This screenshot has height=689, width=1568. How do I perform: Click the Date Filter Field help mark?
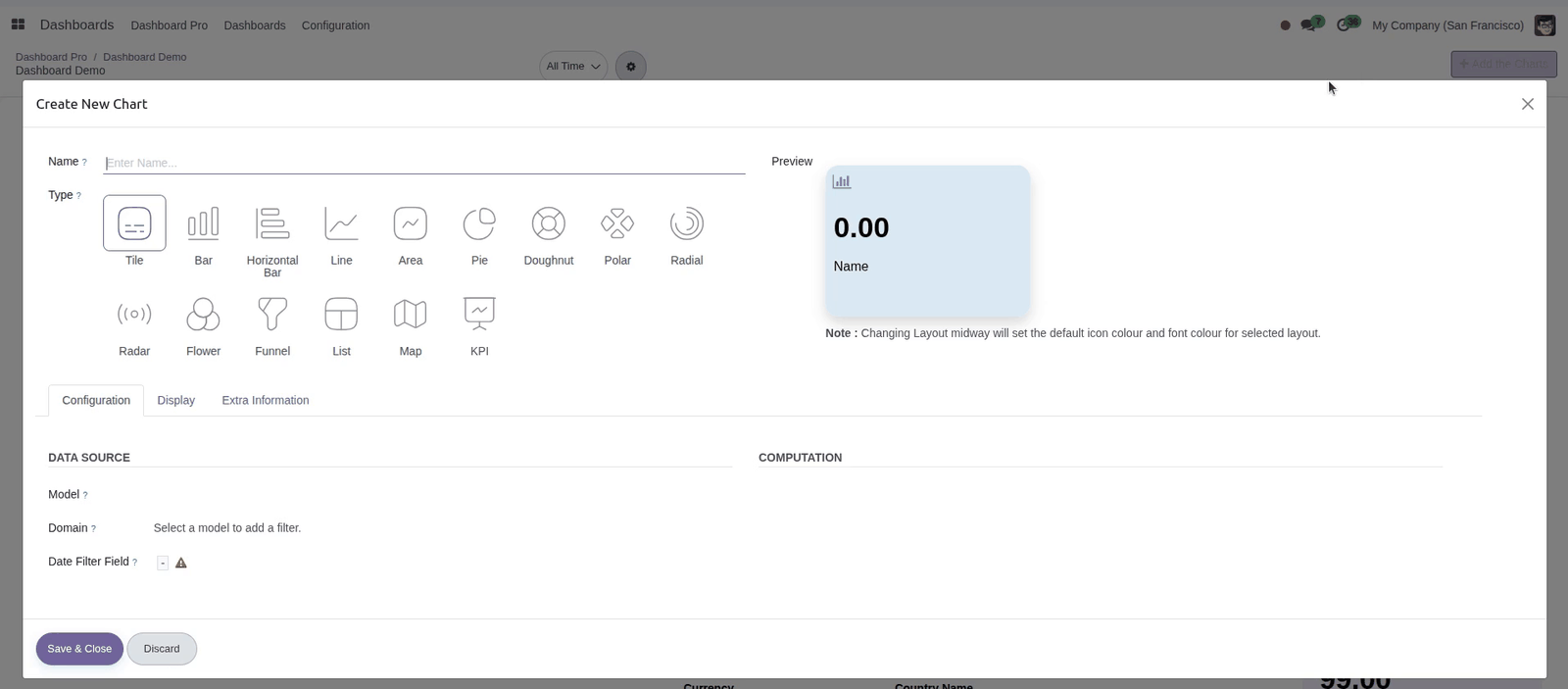(x=134, y=563)
